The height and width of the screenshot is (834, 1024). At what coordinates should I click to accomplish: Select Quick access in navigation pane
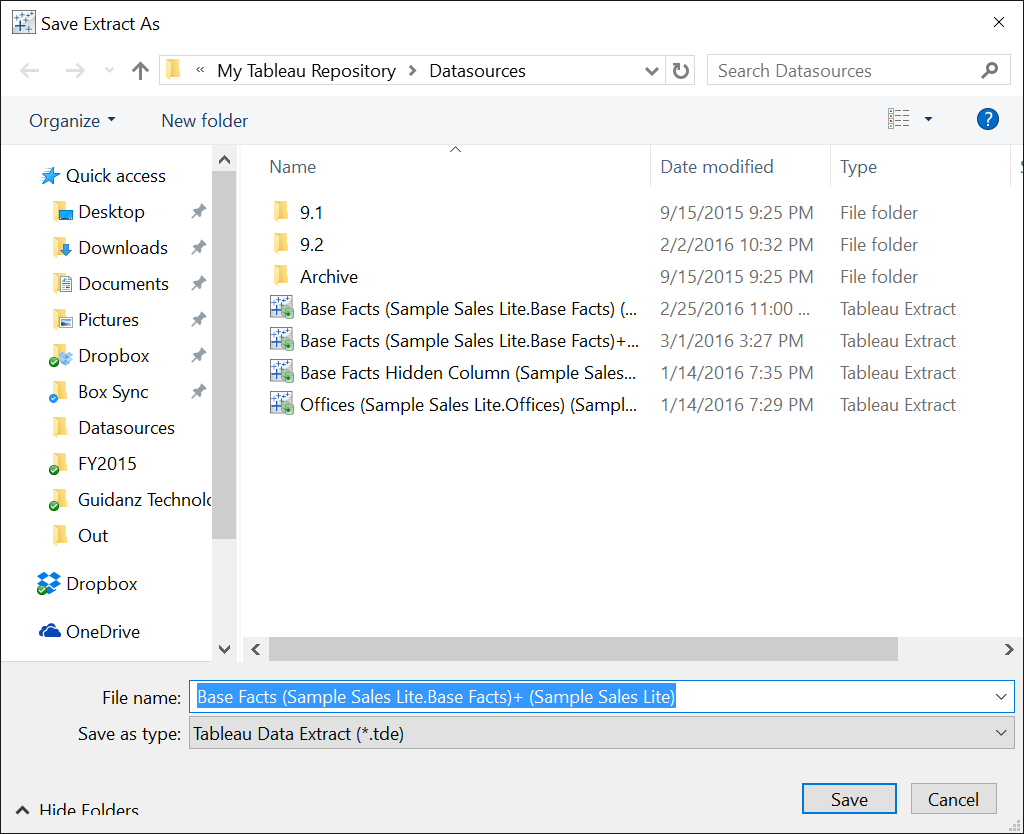[103, 176]
